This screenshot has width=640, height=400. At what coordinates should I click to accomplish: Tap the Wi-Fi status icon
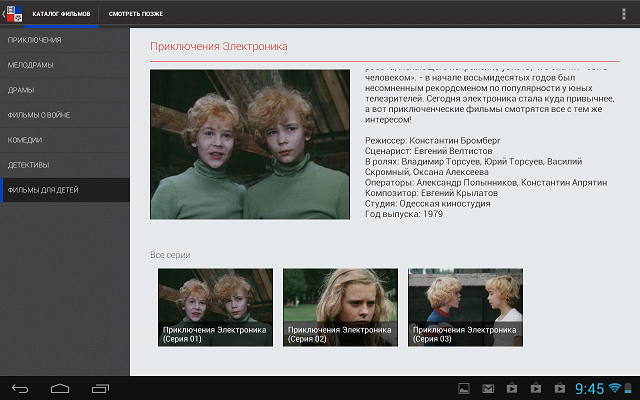(615, 388)
